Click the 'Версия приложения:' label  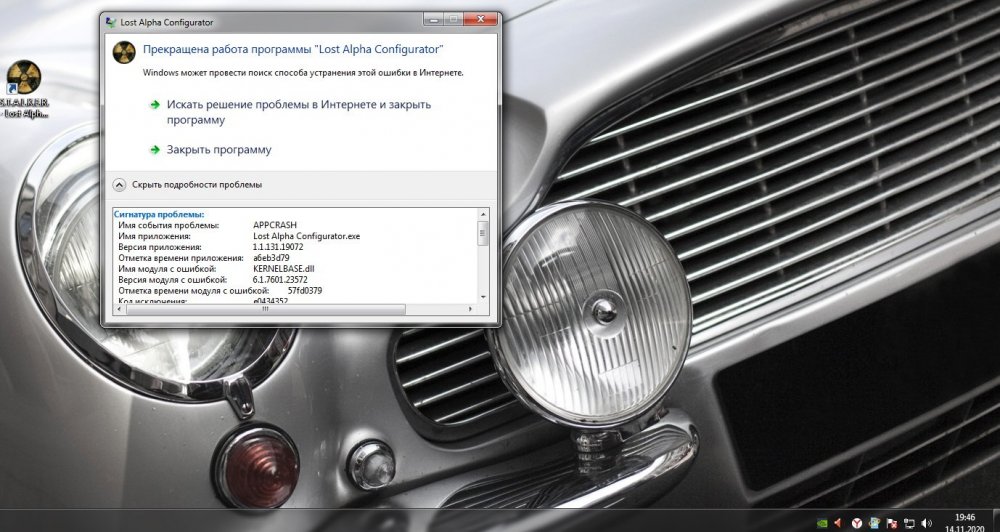[x=160, y=247]
